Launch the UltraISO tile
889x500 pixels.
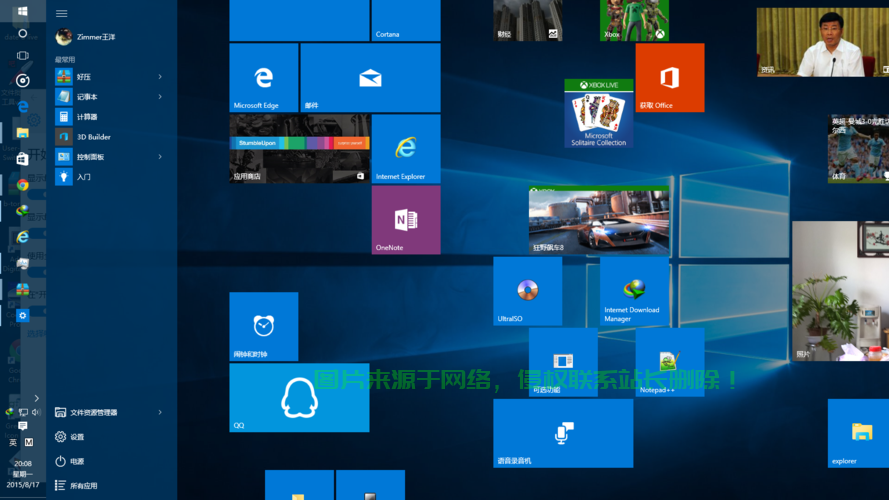click(x=528, y=291)
